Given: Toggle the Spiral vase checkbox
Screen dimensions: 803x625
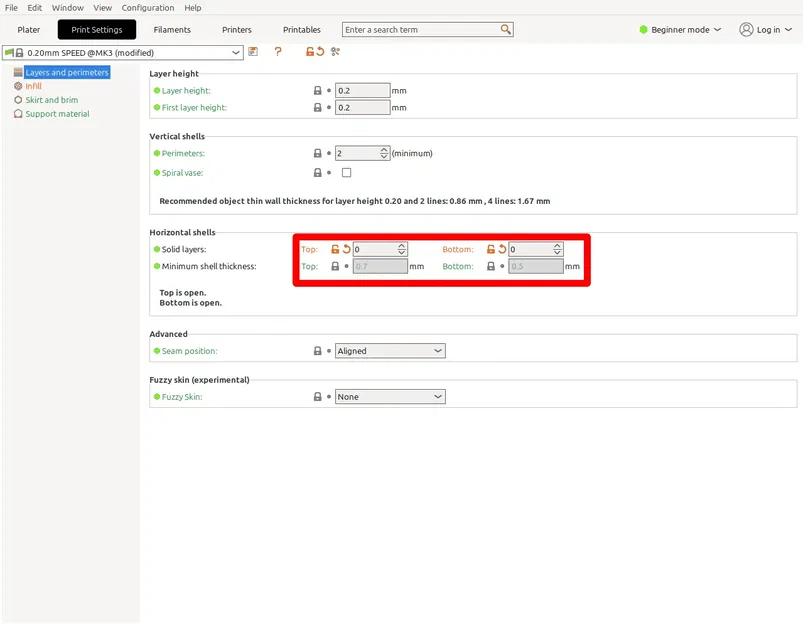Looking at the screenshot, I should (347, 173).
